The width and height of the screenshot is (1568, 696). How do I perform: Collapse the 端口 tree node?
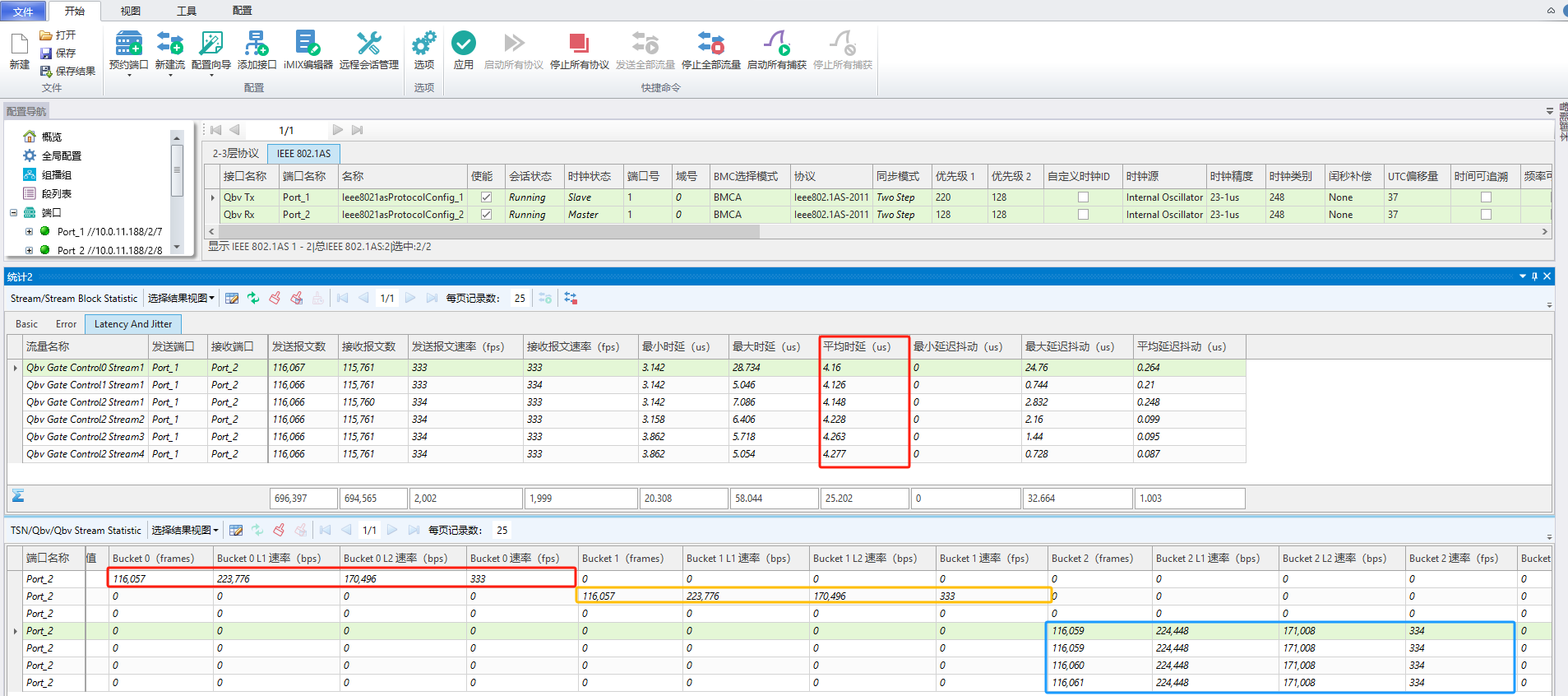[x=13, y=213]
